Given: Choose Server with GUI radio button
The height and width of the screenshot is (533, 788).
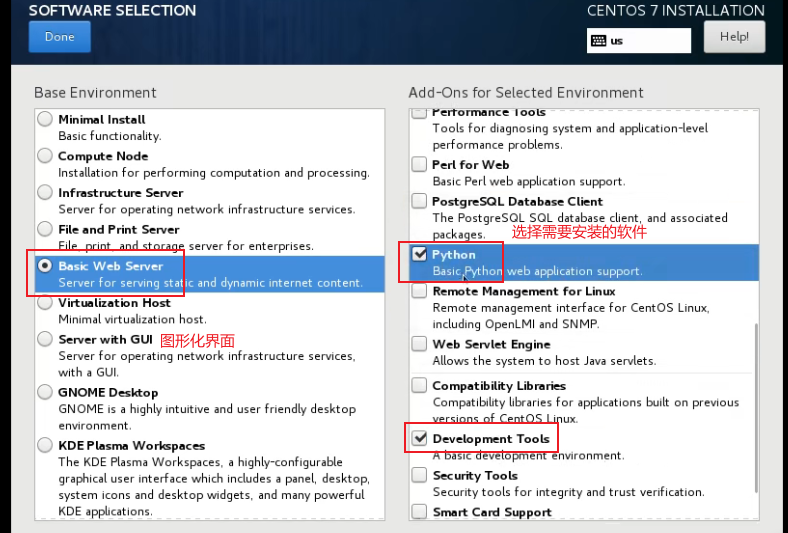Looking at the screenshot, I should point(45,339).
